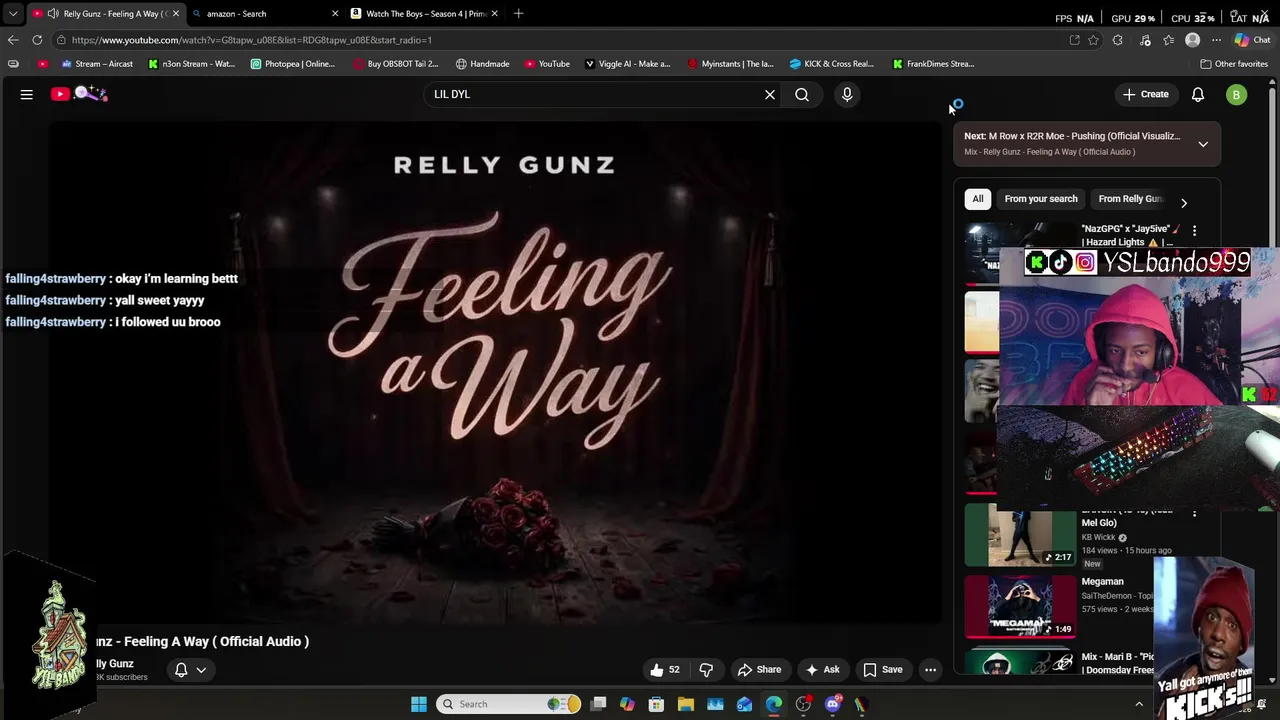Open options for NazGPG x JaySive video
The height and width of the screenshot is (720, 1280).
(1194, 231)
